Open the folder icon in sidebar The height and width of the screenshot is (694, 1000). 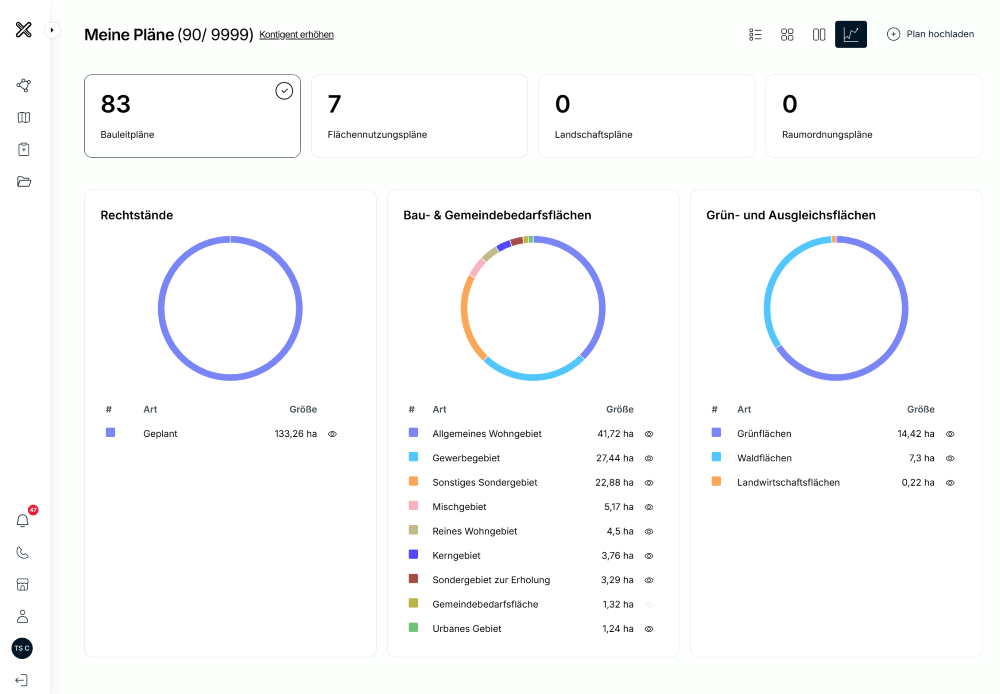(x=24, y=181)
